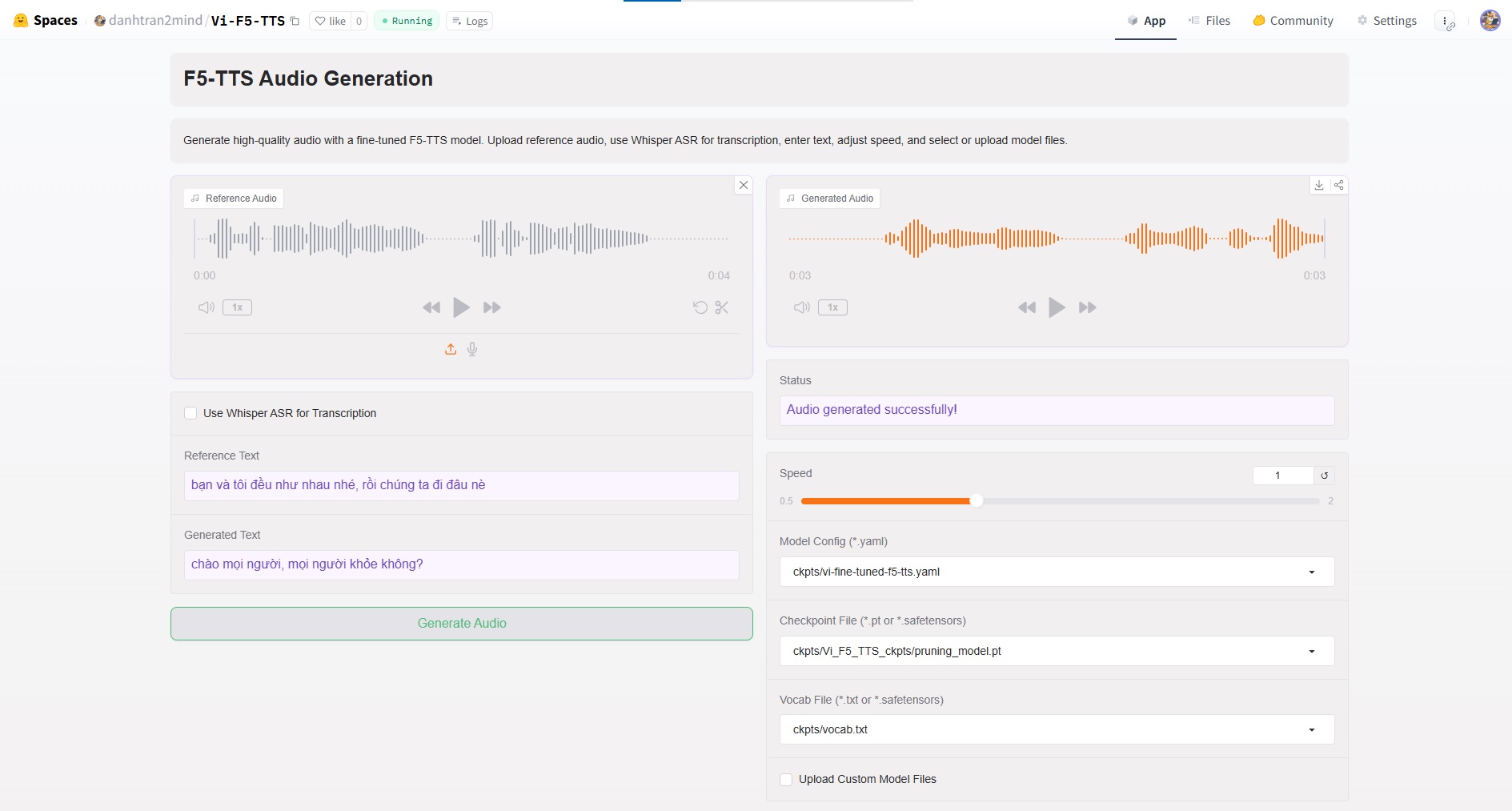Screen dimensions: 1512x811
Task: Open Checkpoint File dropdown
Action: tap(1057, 651)
